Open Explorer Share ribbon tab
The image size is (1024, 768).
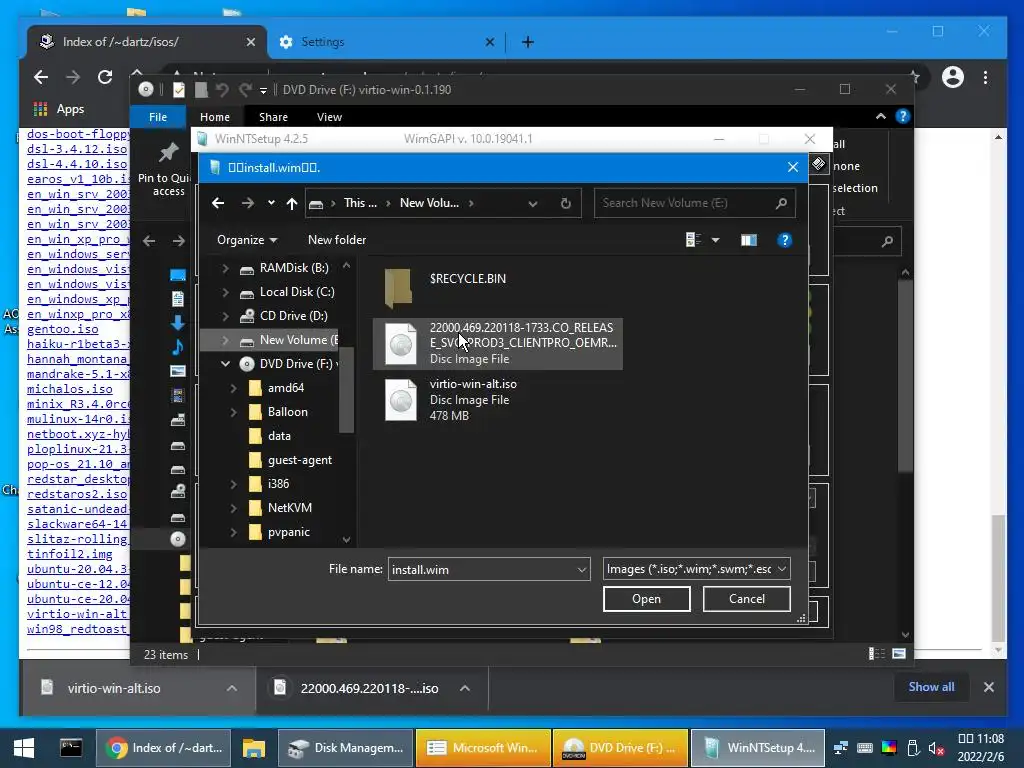tap(273, 117)
